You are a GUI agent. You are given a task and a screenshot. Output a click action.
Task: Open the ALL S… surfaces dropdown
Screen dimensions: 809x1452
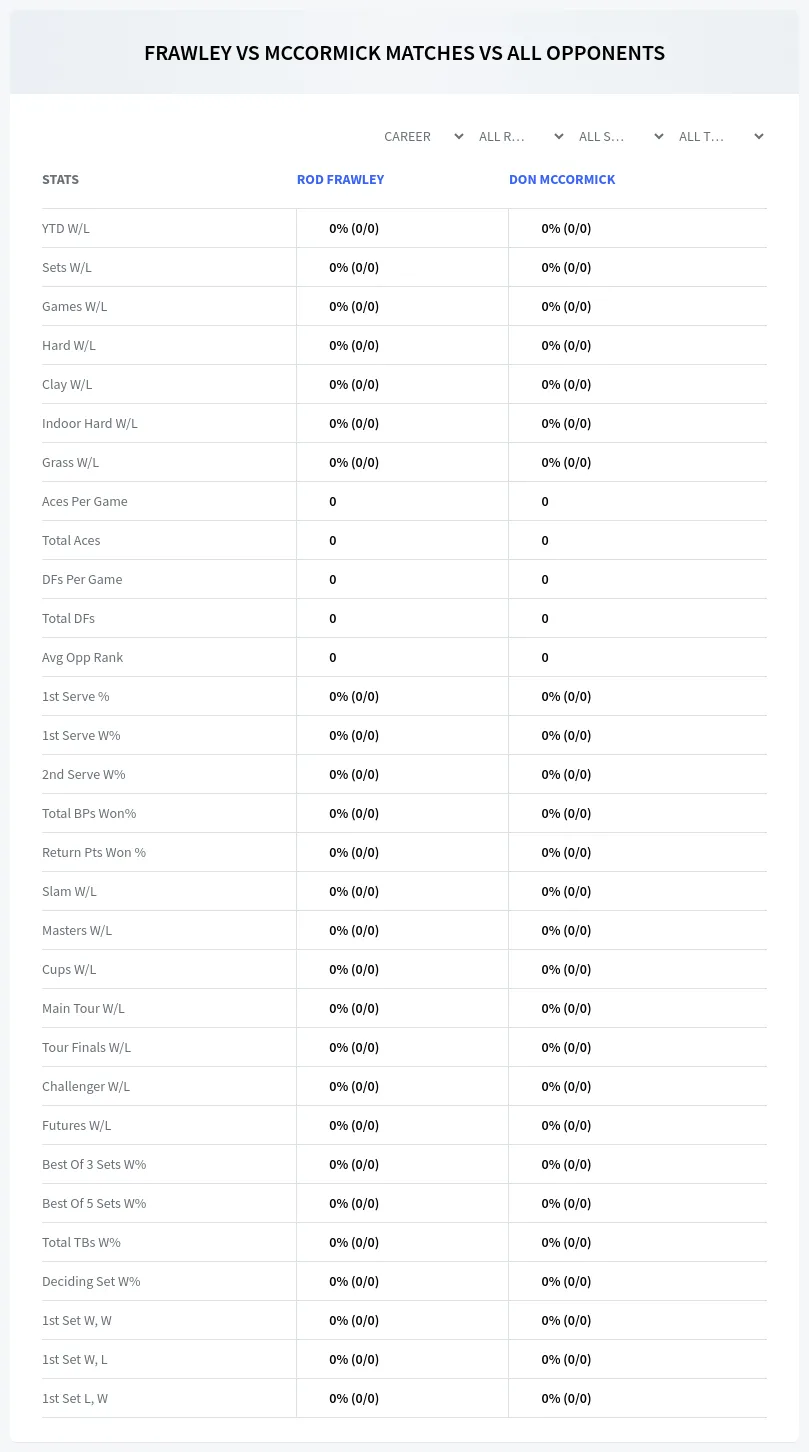pyautogui.click(x=620, y=136)
